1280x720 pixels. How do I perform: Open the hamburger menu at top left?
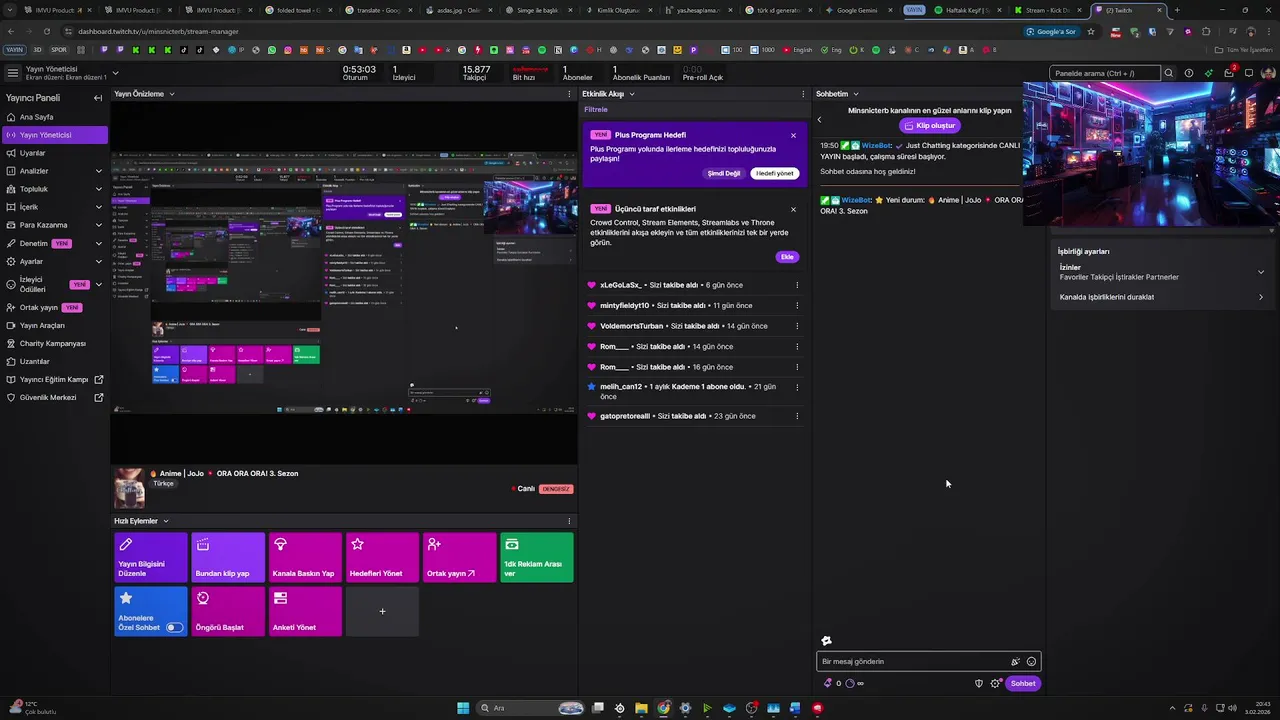[12, 72]
